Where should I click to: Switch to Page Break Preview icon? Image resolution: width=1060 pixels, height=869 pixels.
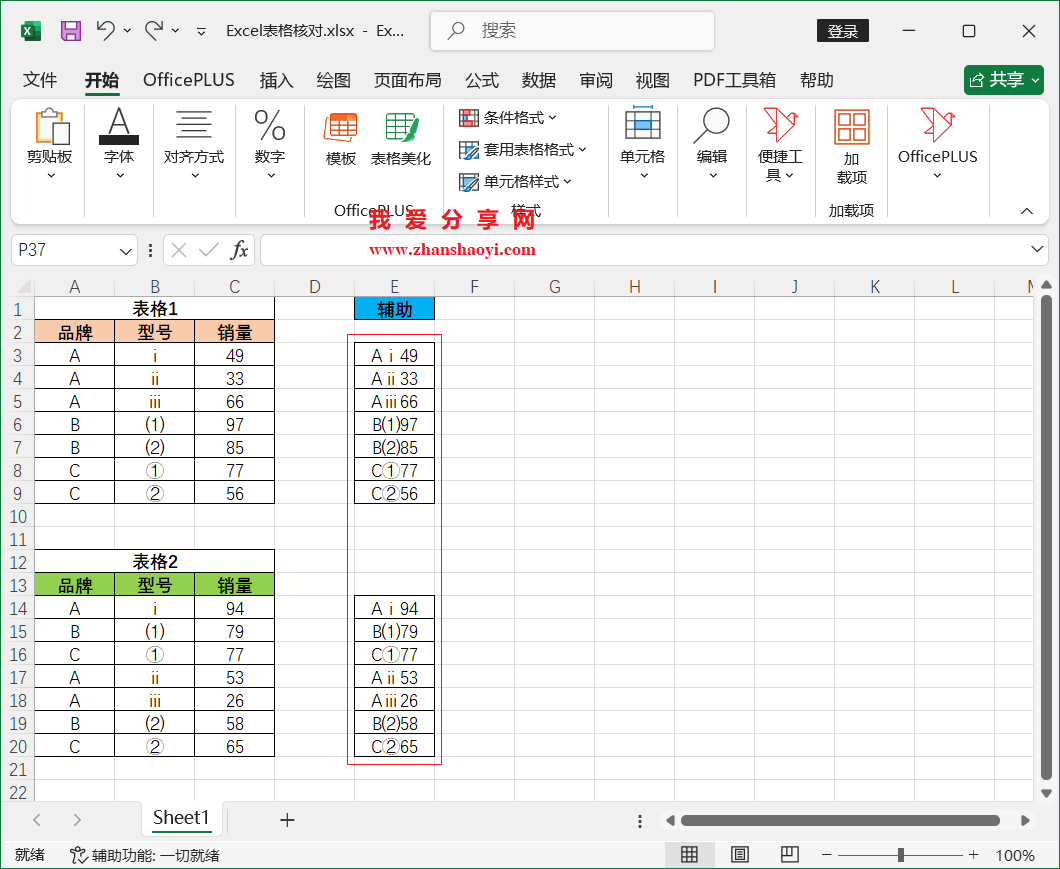pyautogui.click(x=790, y=854)
